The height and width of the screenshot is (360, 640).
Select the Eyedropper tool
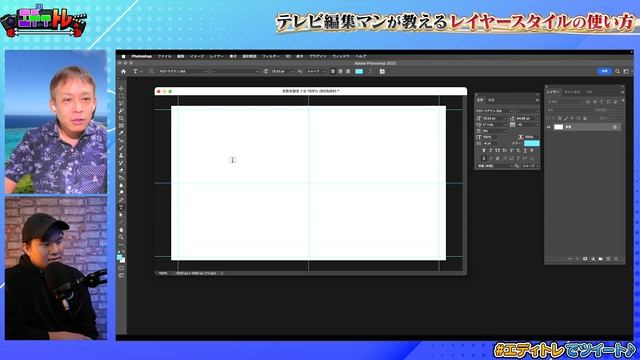[x=121, y=133]
